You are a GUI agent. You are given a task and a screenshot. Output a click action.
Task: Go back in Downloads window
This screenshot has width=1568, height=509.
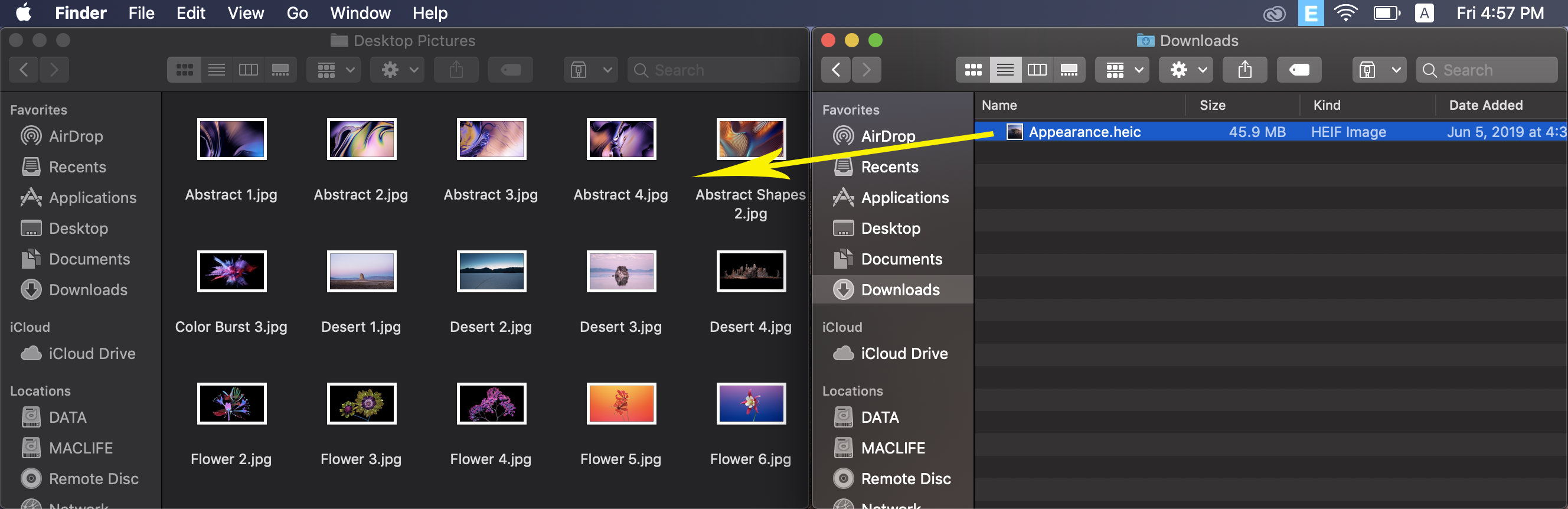point(836,70)
